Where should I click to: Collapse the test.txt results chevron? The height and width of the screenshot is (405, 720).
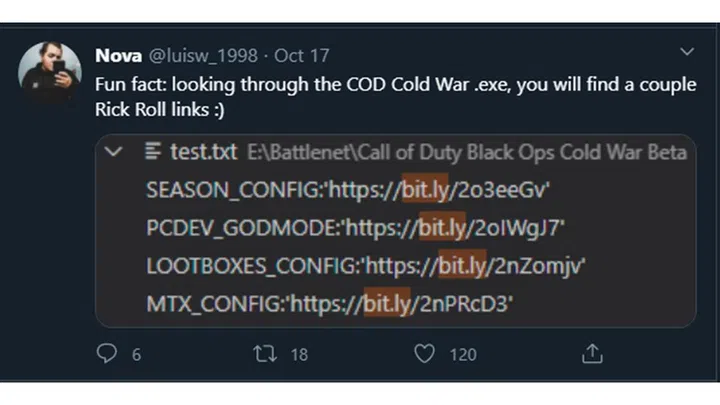point(113,152)
